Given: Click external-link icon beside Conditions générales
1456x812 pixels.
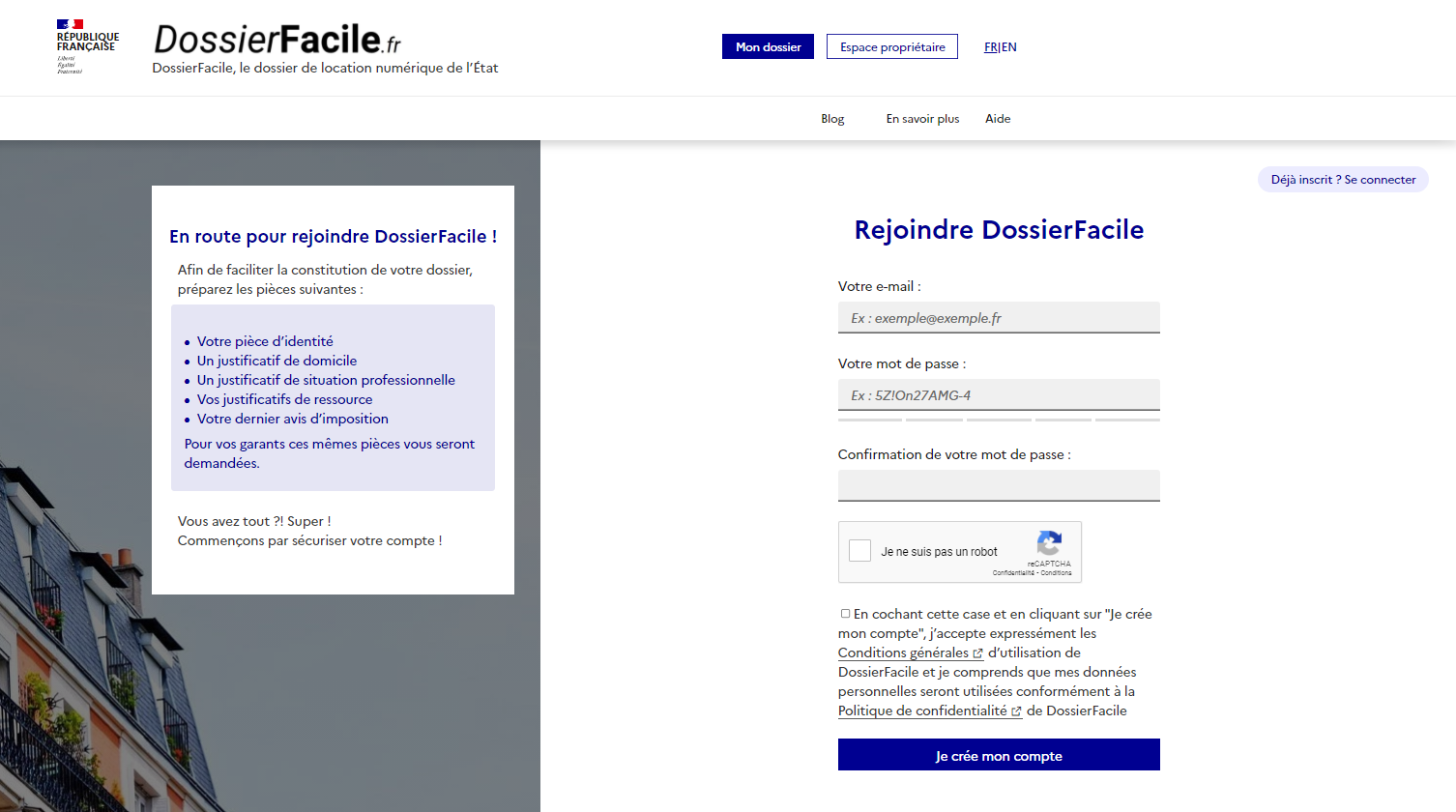Looking at the screenshot, I should tap(977, 653).
